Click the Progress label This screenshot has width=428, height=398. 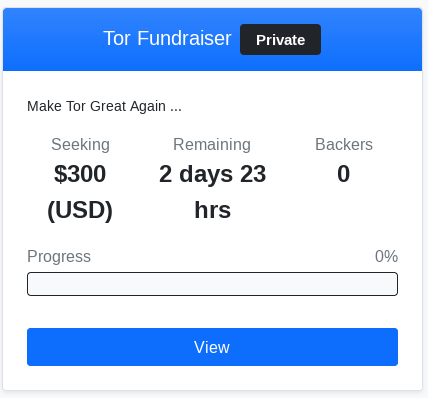coord(59,256)
